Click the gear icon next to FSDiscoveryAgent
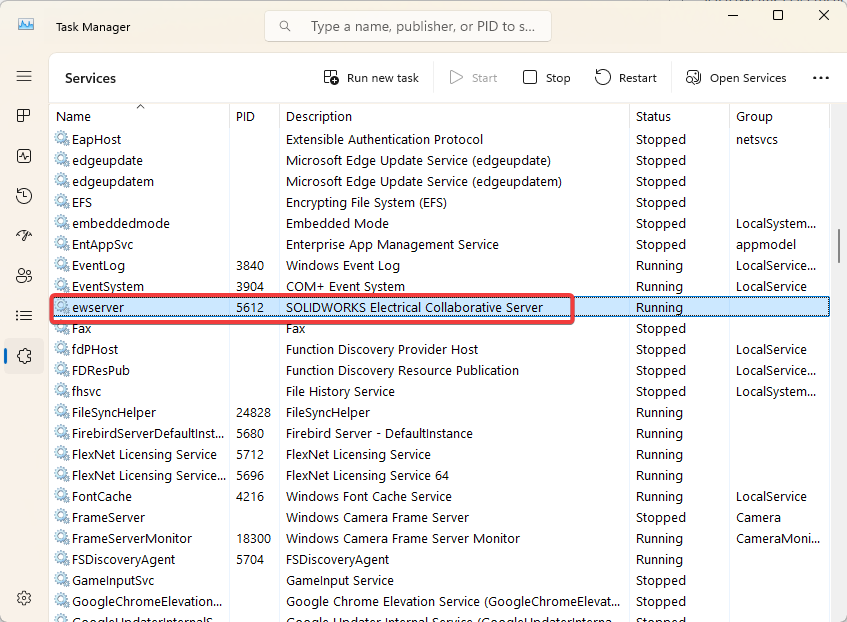This screenshot has width=847, height=622. (x=62, y=559)
